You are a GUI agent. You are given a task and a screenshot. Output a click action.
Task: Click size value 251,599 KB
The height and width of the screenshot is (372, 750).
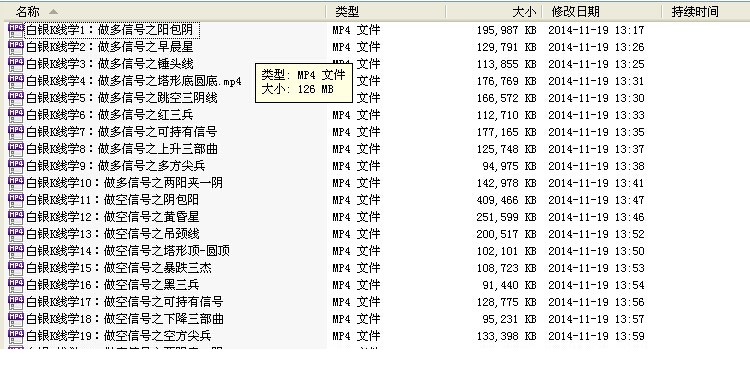pos(507,218)
